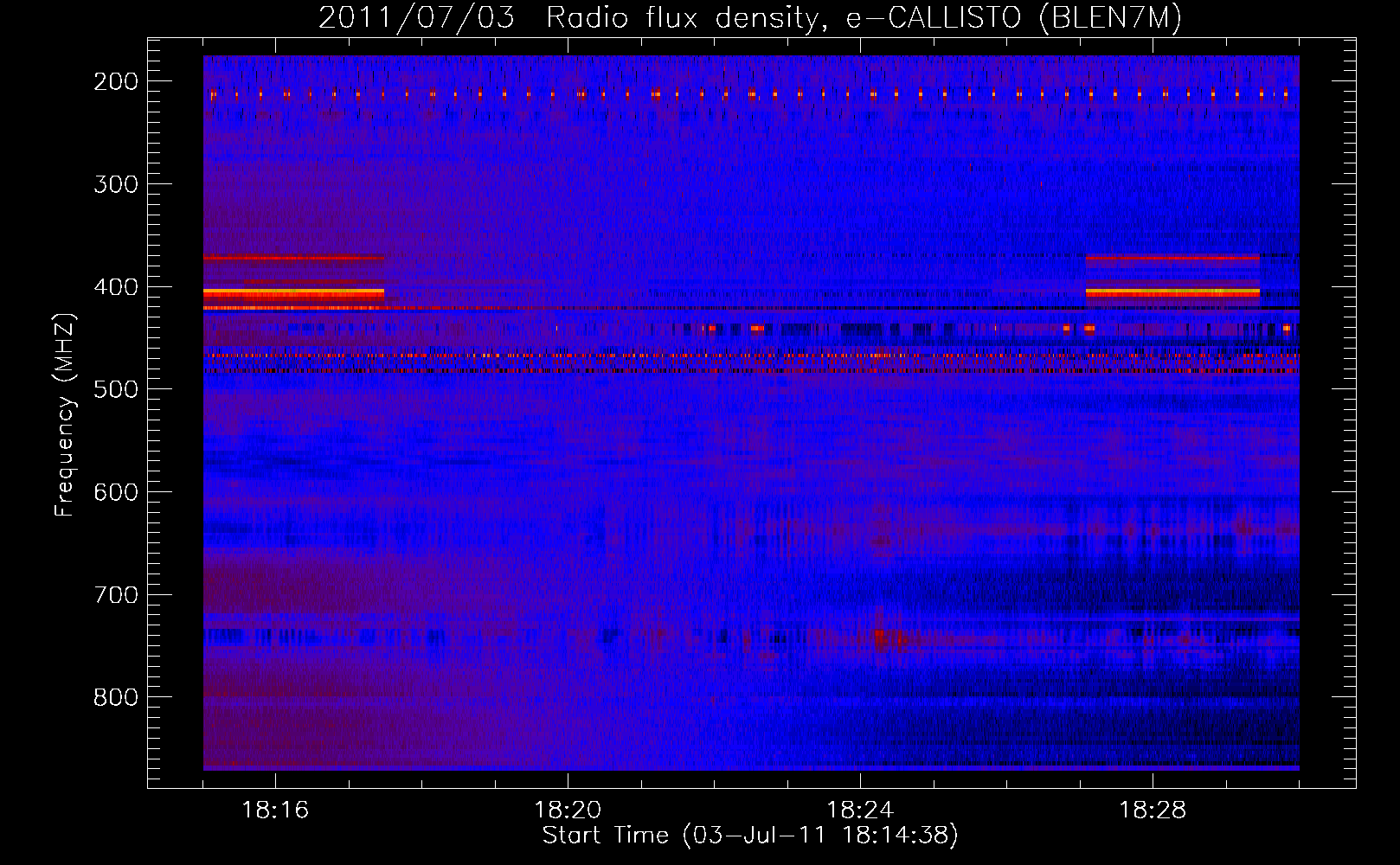The height and width of the screenshot is (865, 1400).
Task: Click the 'Start Time (03-Jul-11 18:14:38)' label
Action: (x=750, y=836)
